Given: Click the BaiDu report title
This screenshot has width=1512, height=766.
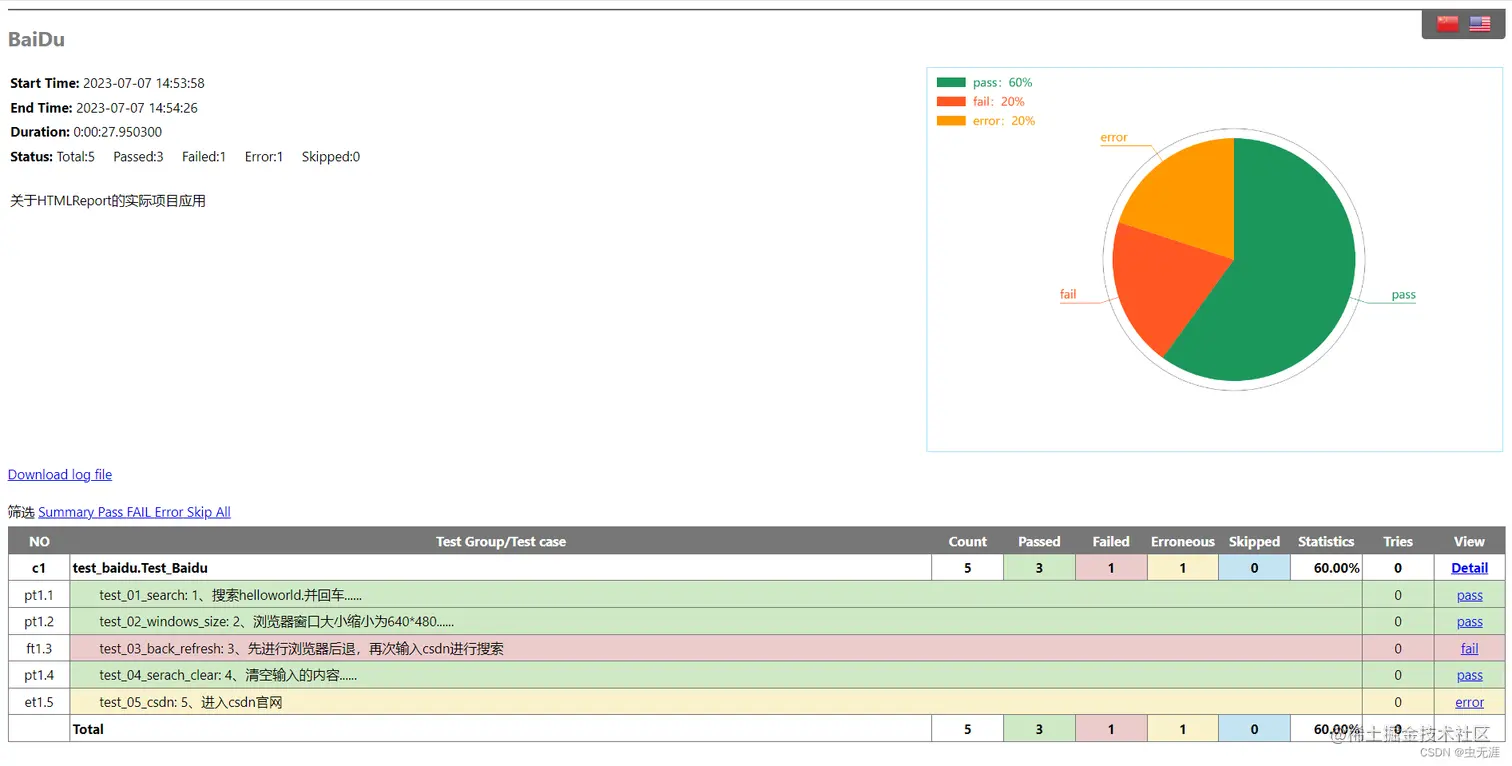Looking at the screenshot, I should point(37,40).
